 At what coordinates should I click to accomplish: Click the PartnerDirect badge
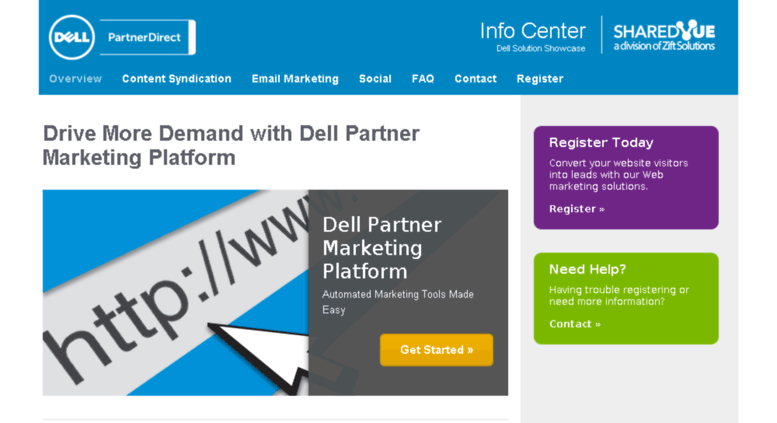pyautogui.click(x=148, y=37)
